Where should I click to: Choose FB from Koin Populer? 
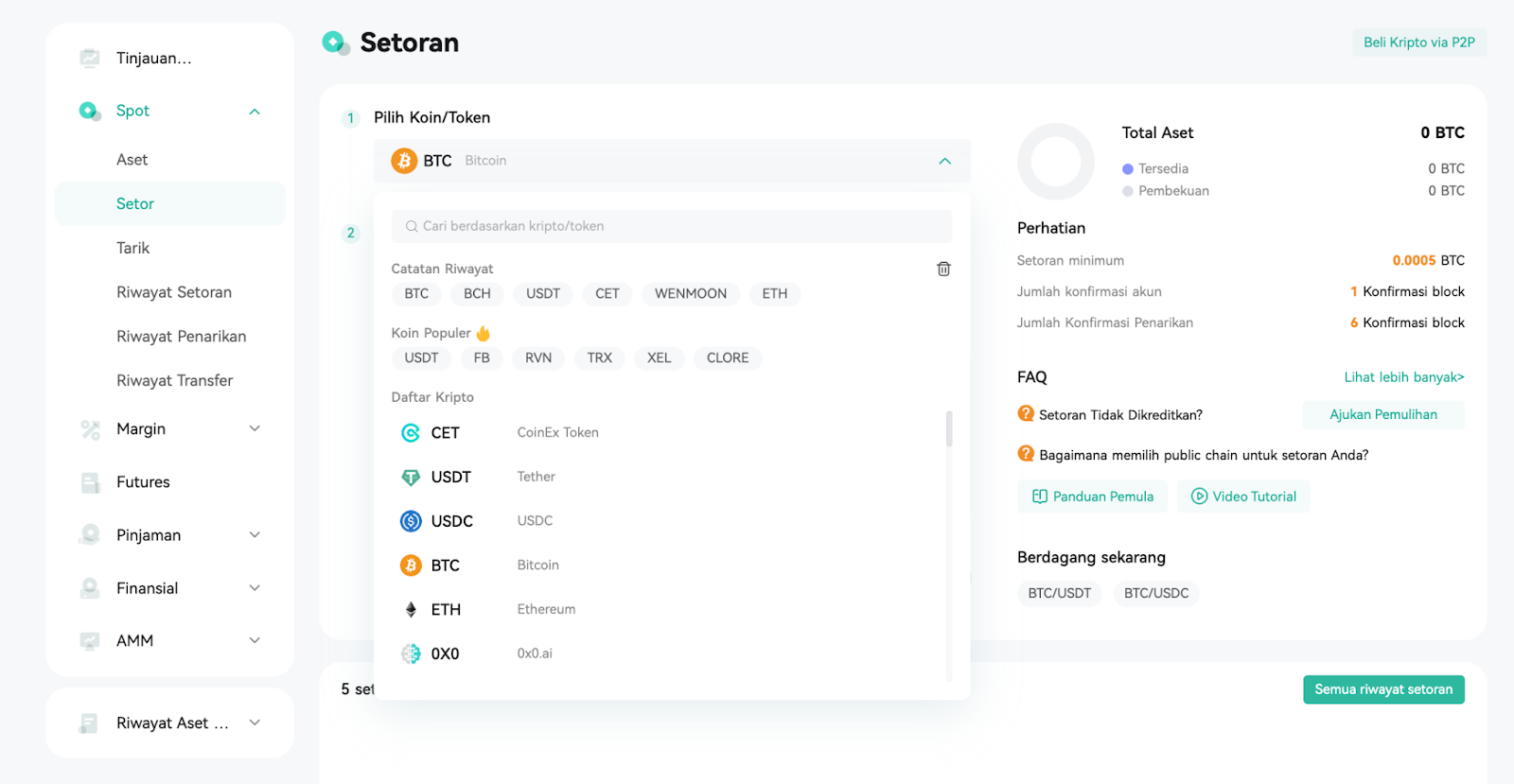tap(482, 358)
